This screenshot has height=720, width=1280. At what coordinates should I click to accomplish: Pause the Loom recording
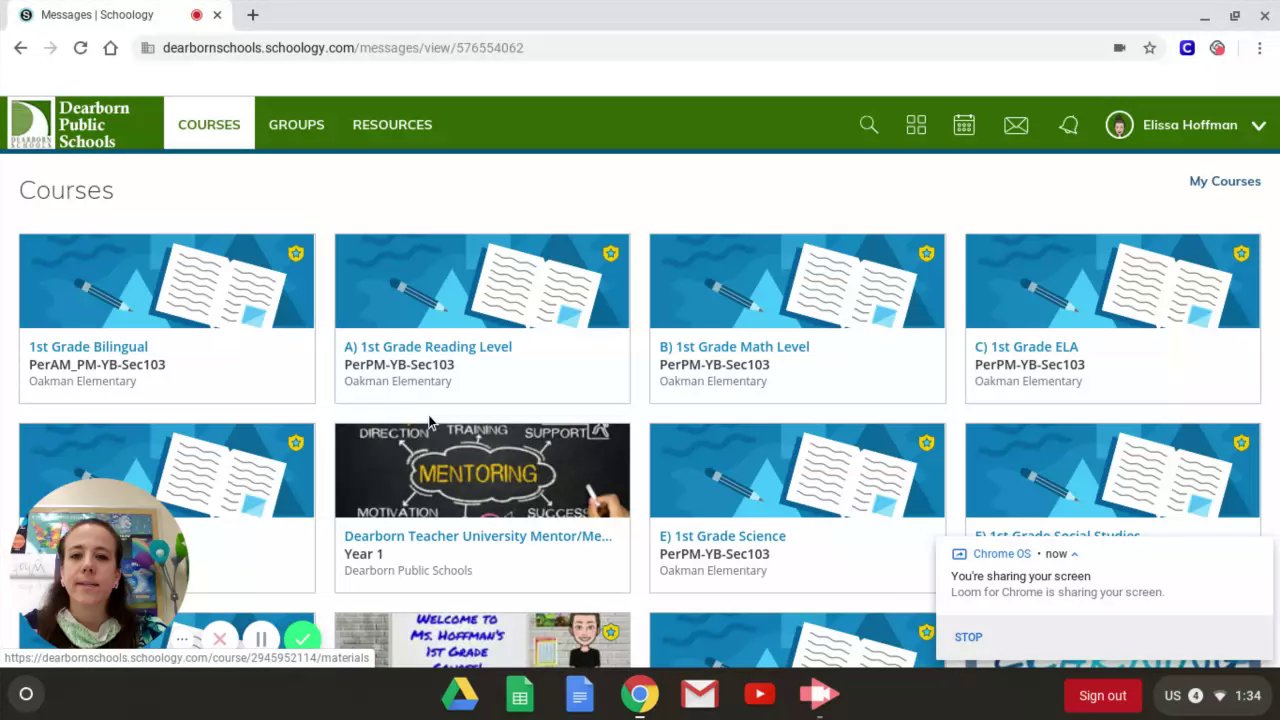click(x=261, y=639)
